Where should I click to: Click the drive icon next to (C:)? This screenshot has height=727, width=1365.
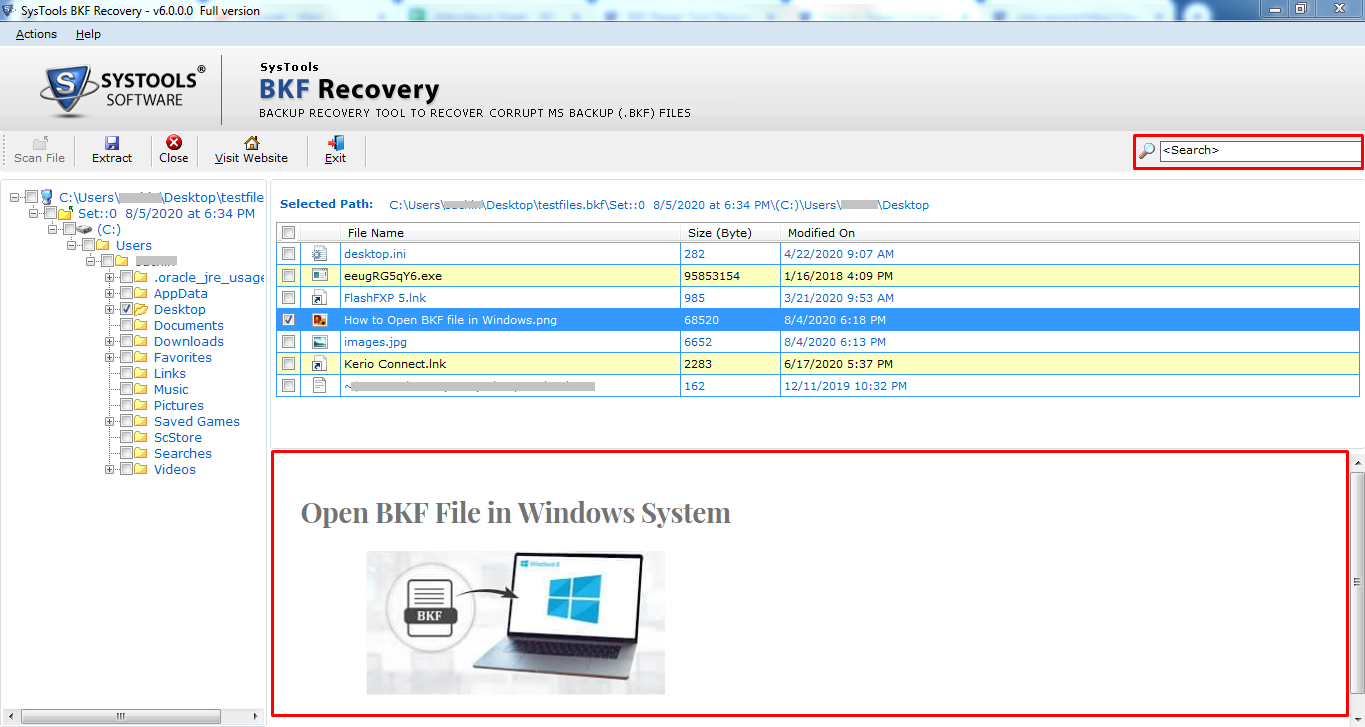85,229
